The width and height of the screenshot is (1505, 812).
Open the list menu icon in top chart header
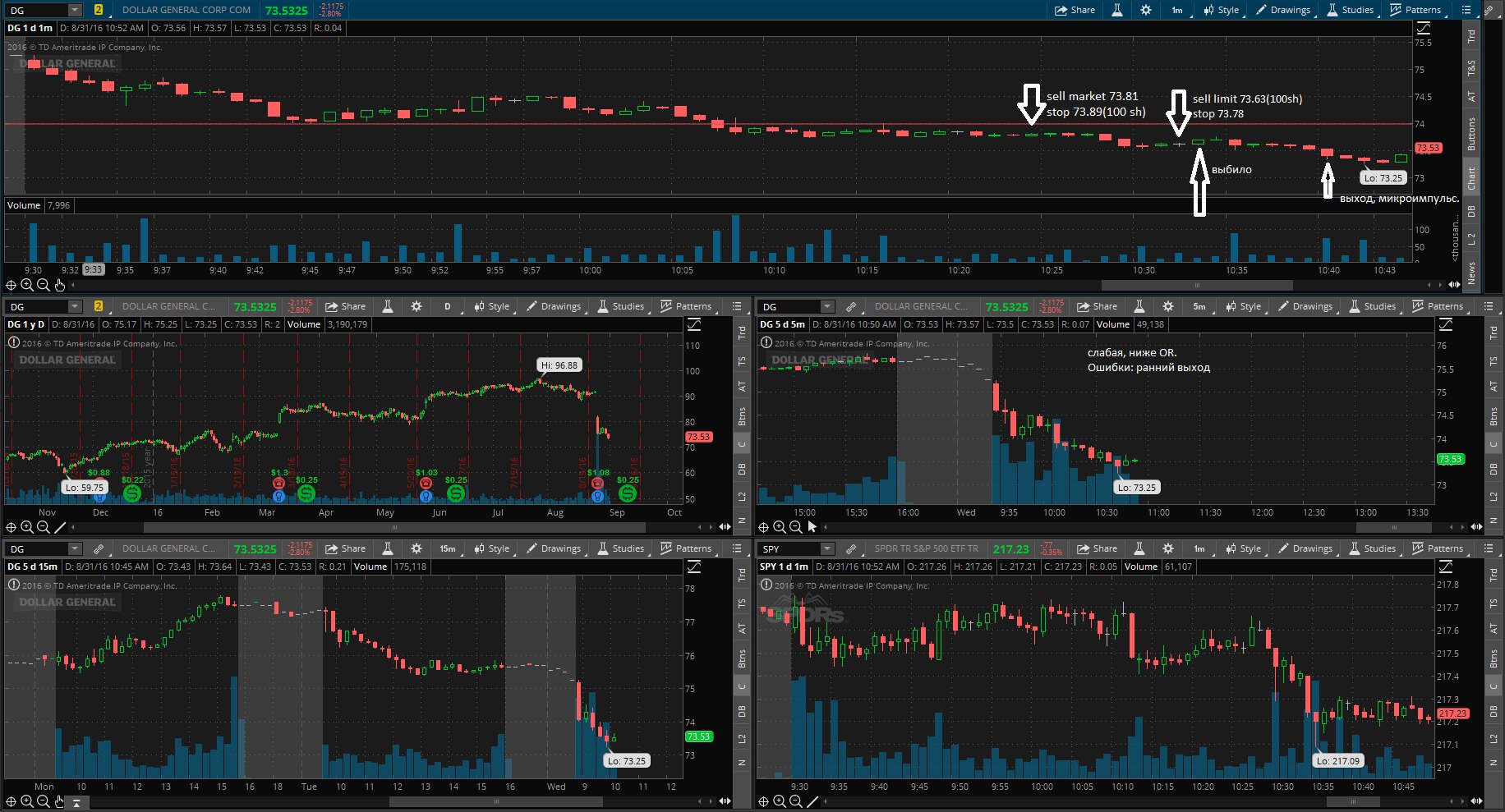tap(1466, 10)
